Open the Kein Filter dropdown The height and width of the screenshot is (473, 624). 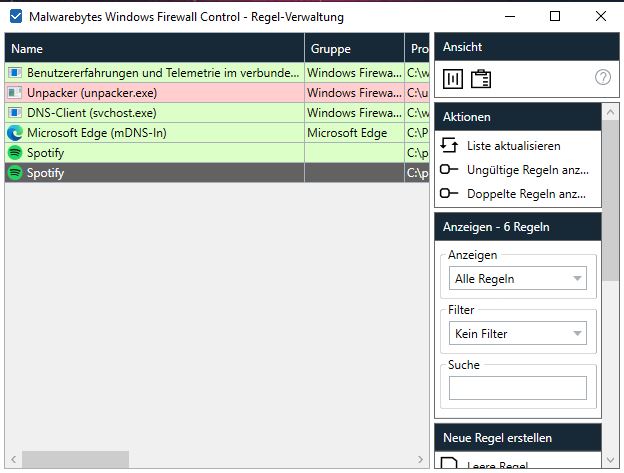tap(517, 333)
